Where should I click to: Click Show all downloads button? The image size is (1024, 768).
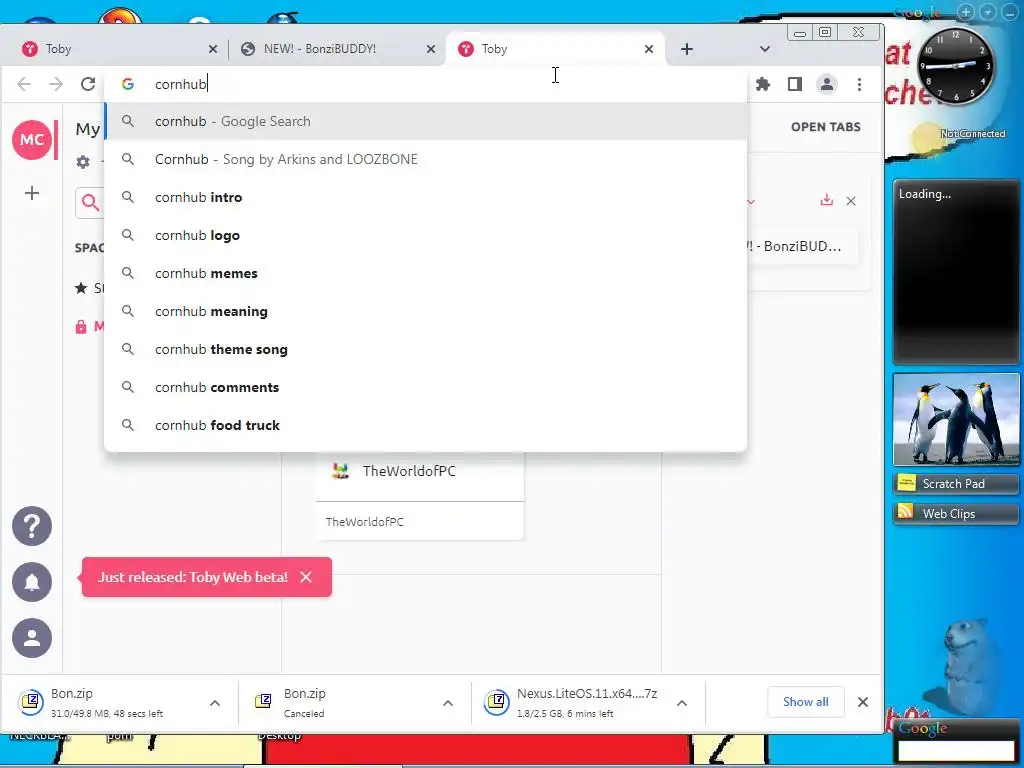click(x=805, y=701)
